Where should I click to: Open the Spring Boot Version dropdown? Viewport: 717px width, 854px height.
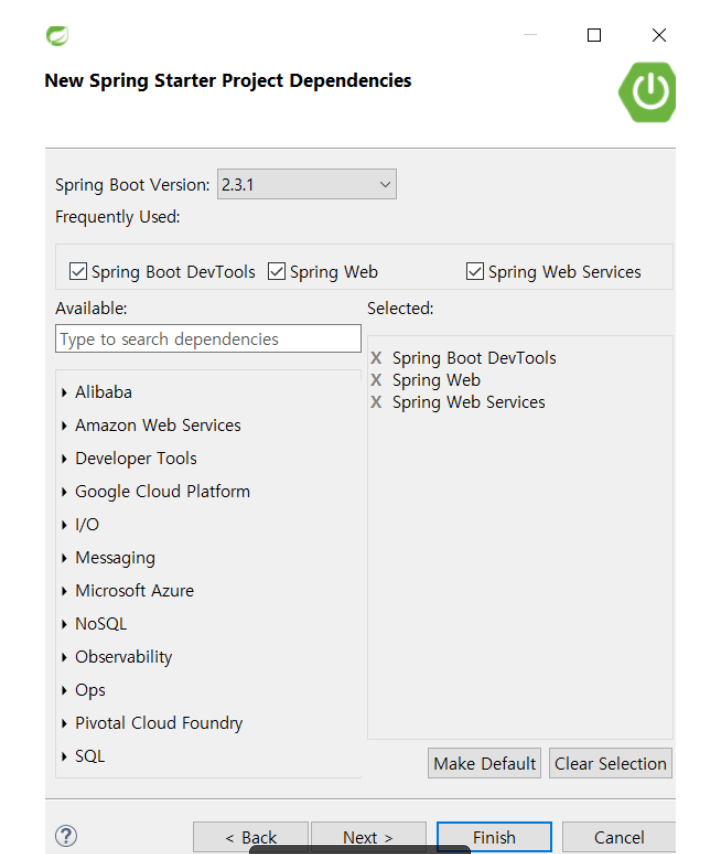pos(306,184)
